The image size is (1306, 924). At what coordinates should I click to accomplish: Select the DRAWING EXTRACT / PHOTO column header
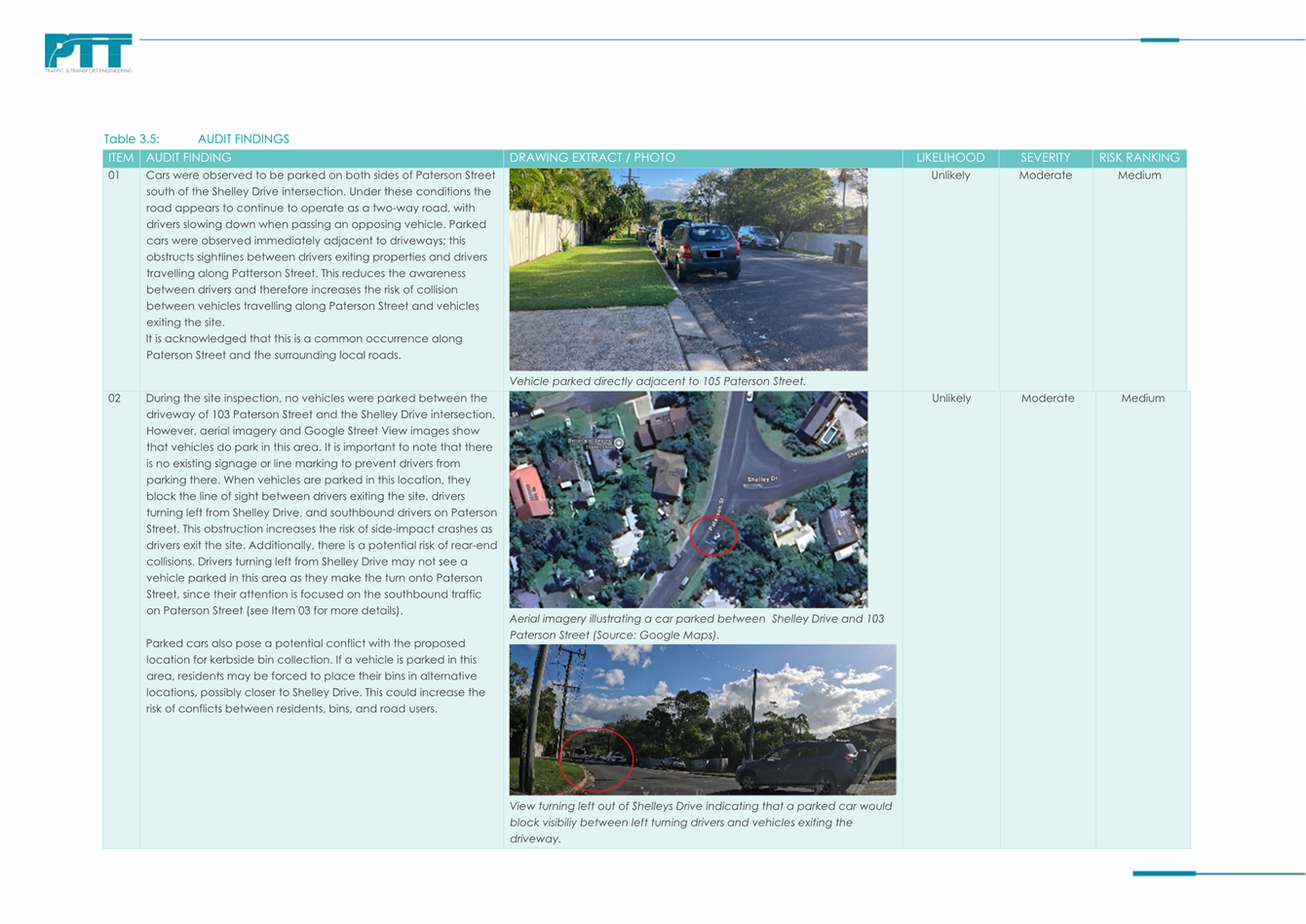592,158
